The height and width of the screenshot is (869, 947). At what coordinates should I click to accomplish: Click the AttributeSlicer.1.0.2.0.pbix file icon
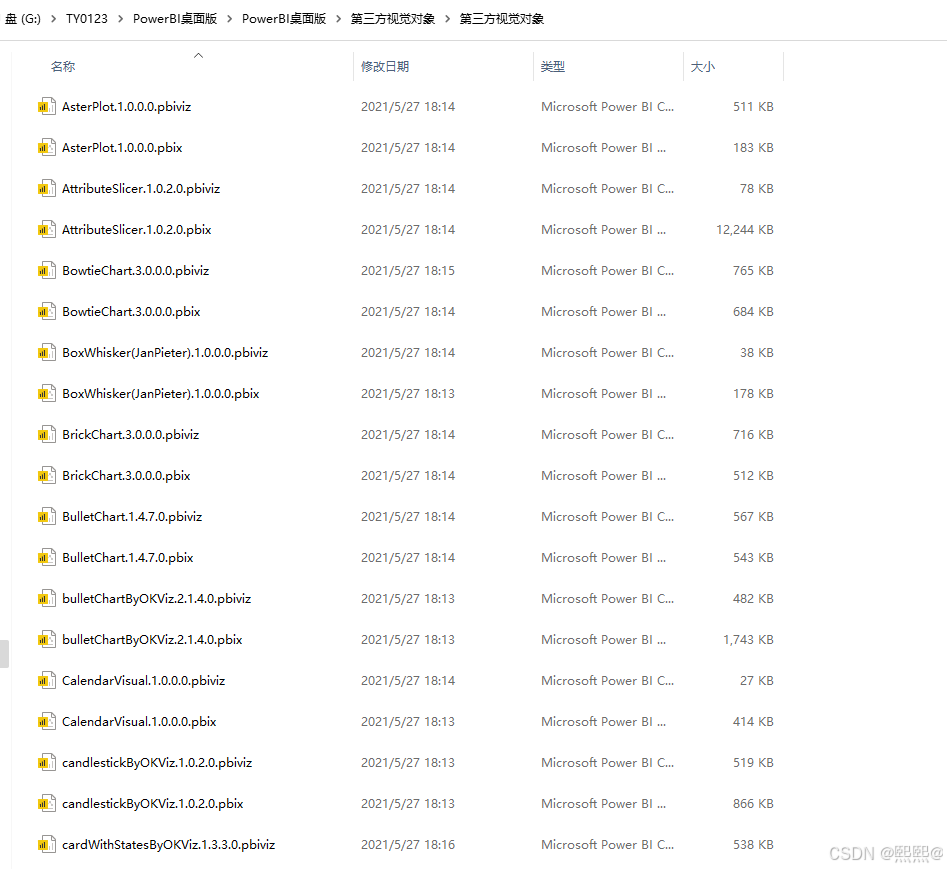coord(47,230)
